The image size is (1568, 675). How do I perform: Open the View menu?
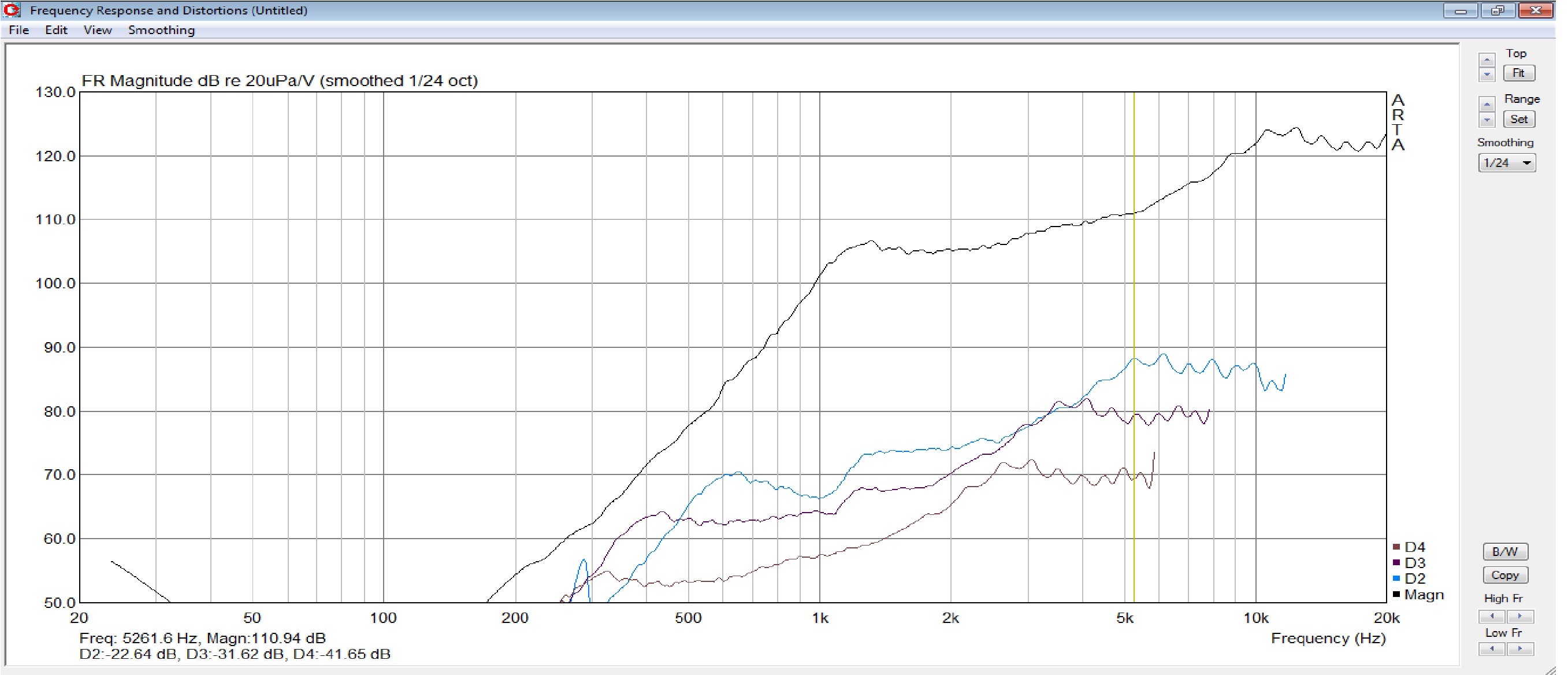(x=98, y=30)
